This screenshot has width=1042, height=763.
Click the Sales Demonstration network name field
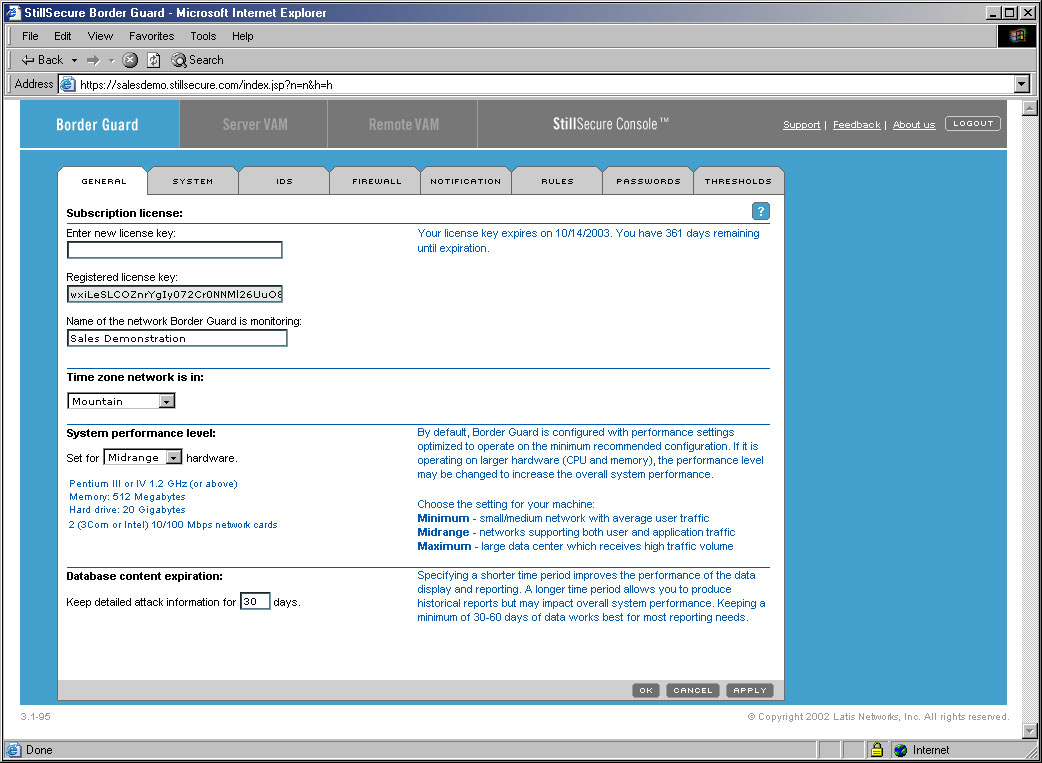pyautogui.click(x=177, y=338)
